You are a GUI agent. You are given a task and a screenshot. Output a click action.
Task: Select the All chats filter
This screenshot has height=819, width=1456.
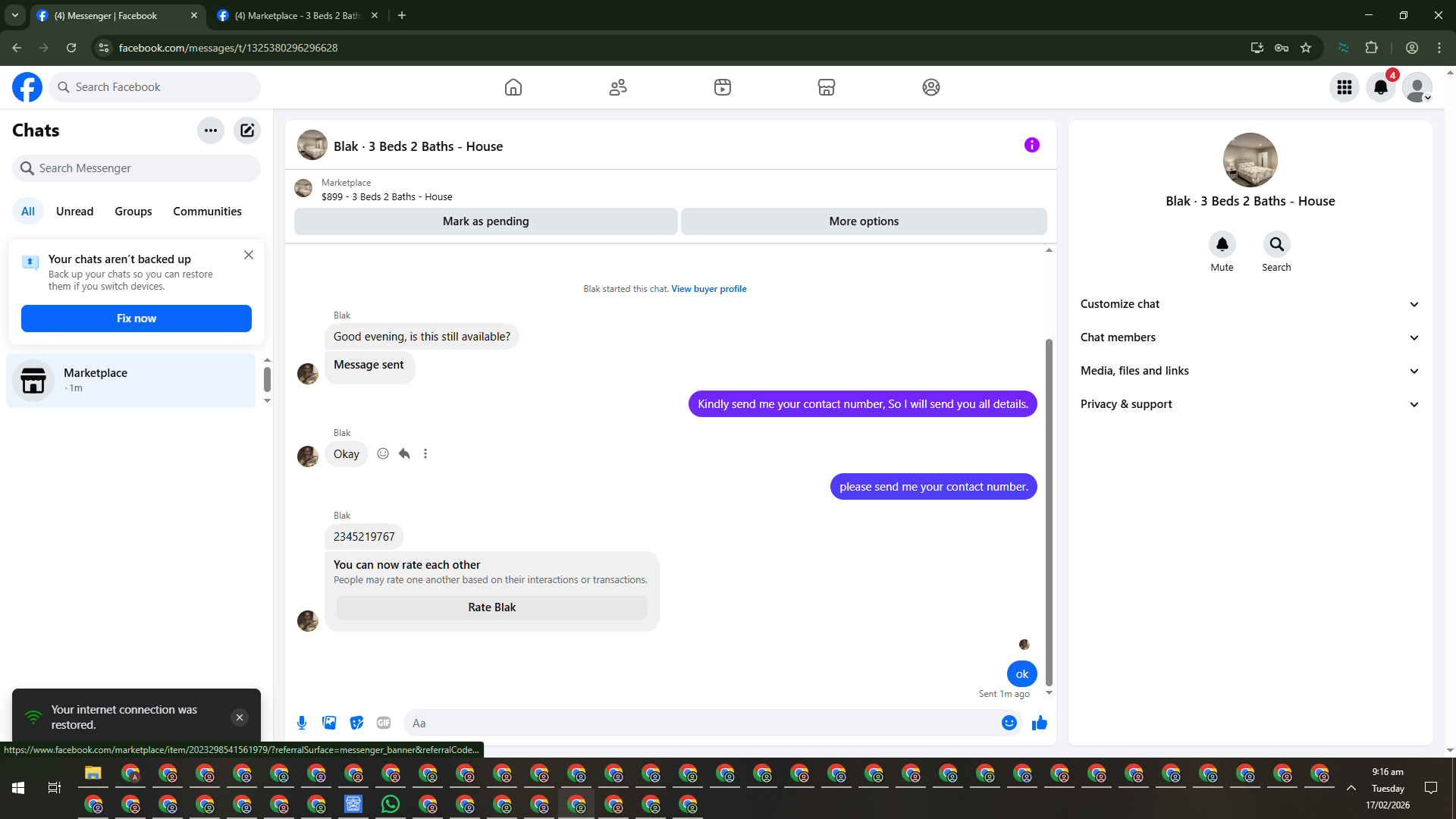click(28, 212)
